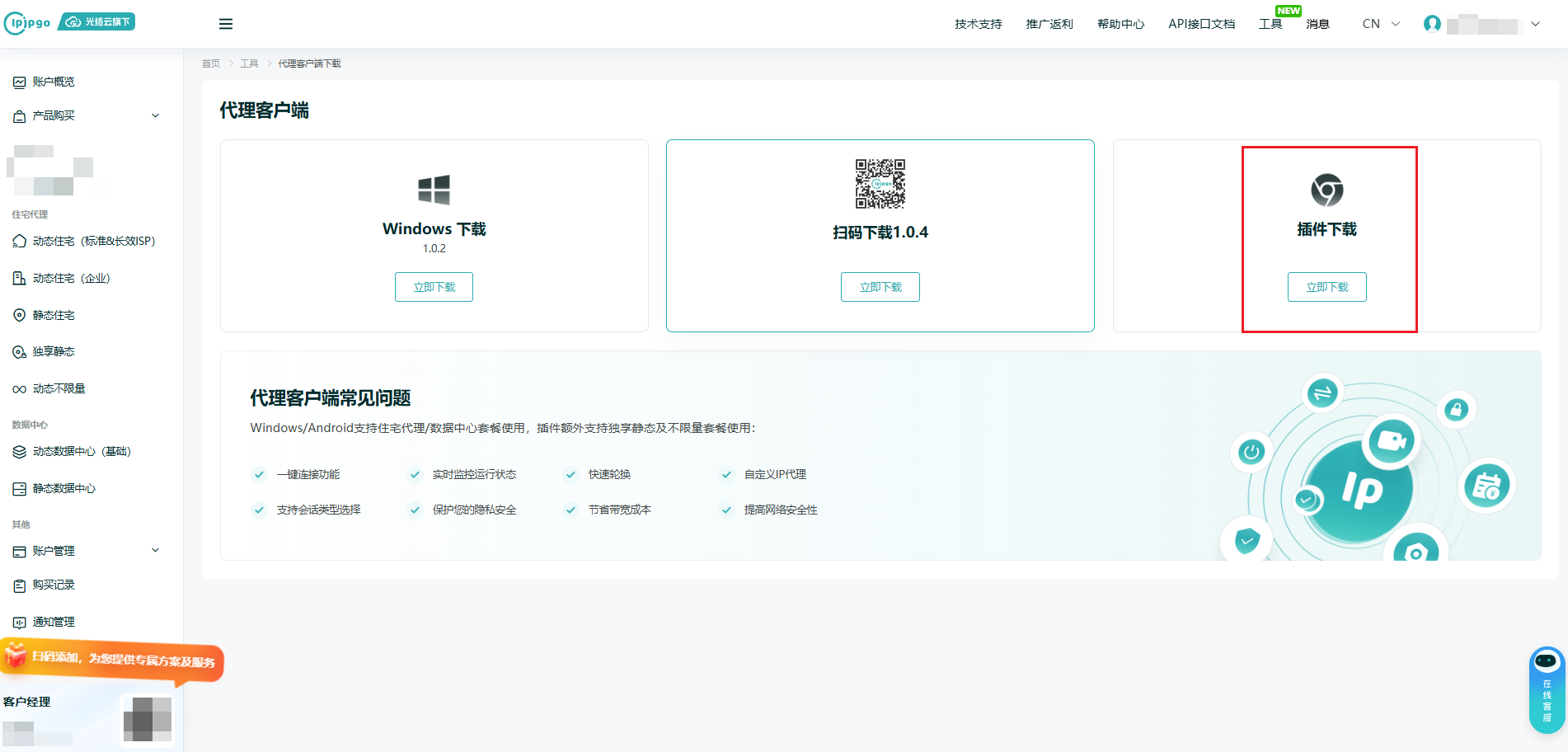1568x752 pixels.
Task: Click 立即下载 under Windows 下载
Action: (x=434, y=287)
